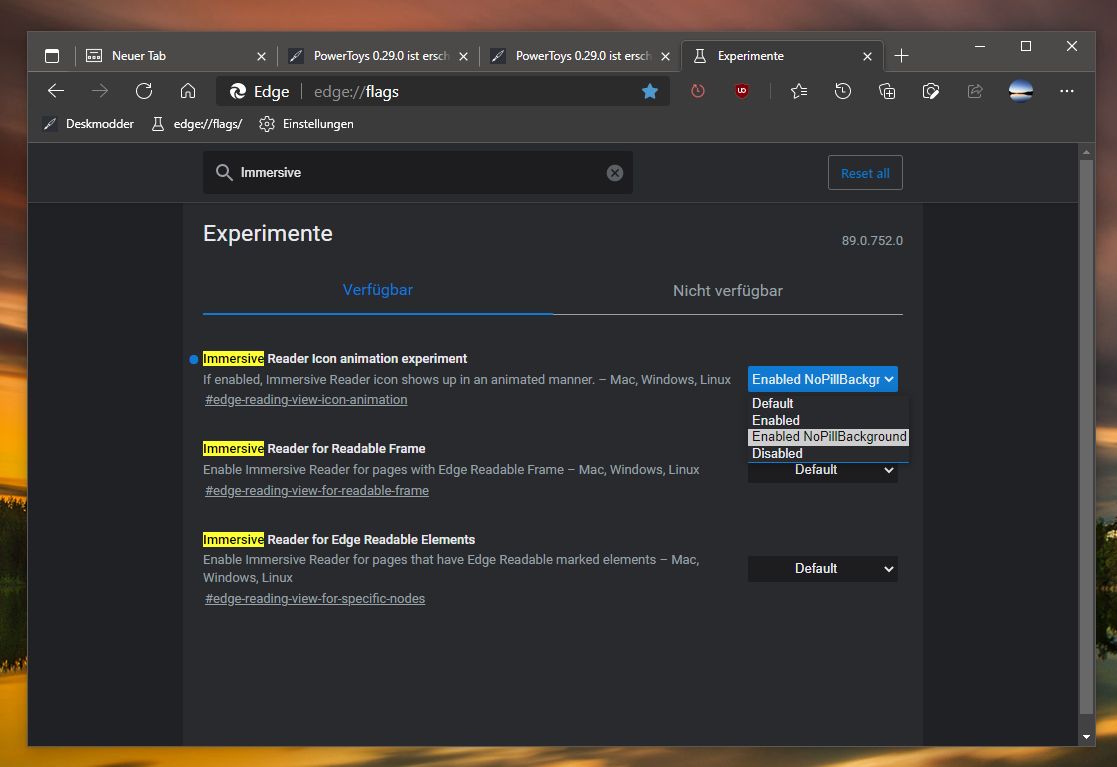Click the Immersive Reader Icon animation experiment title
The width and height of the screenshot is (1117, 767).
point(335,359)
